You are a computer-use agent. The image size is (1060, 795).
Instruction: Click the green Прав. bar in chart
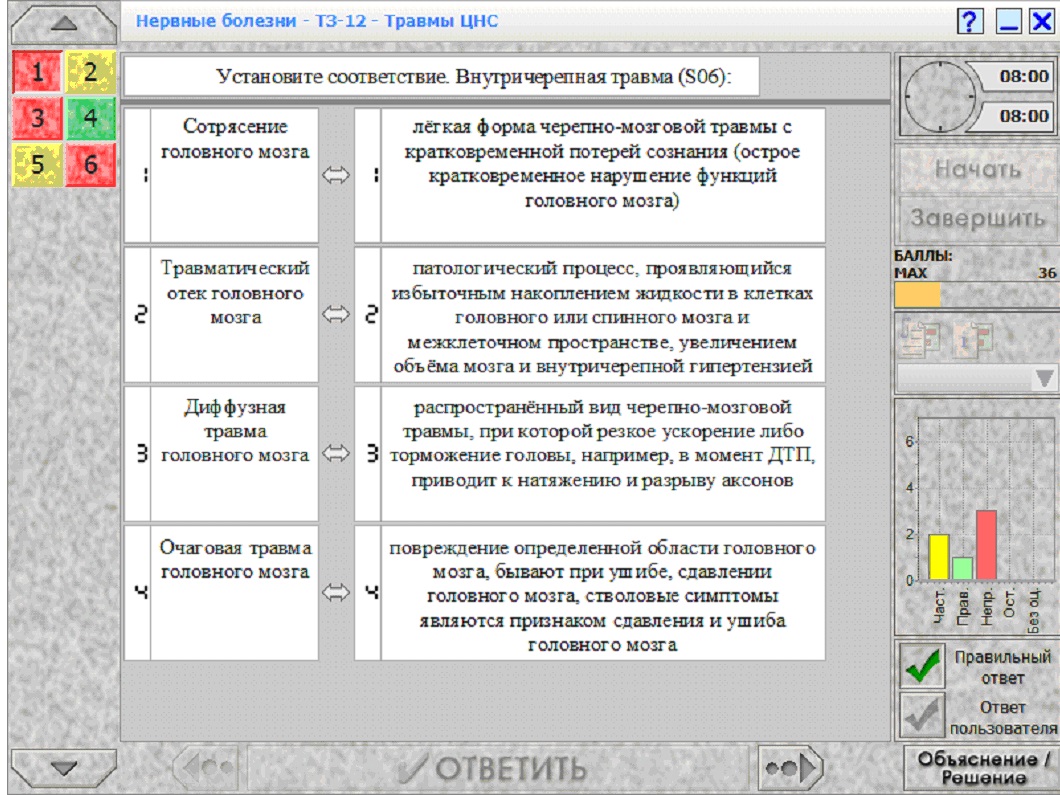[x=962, y=569]
